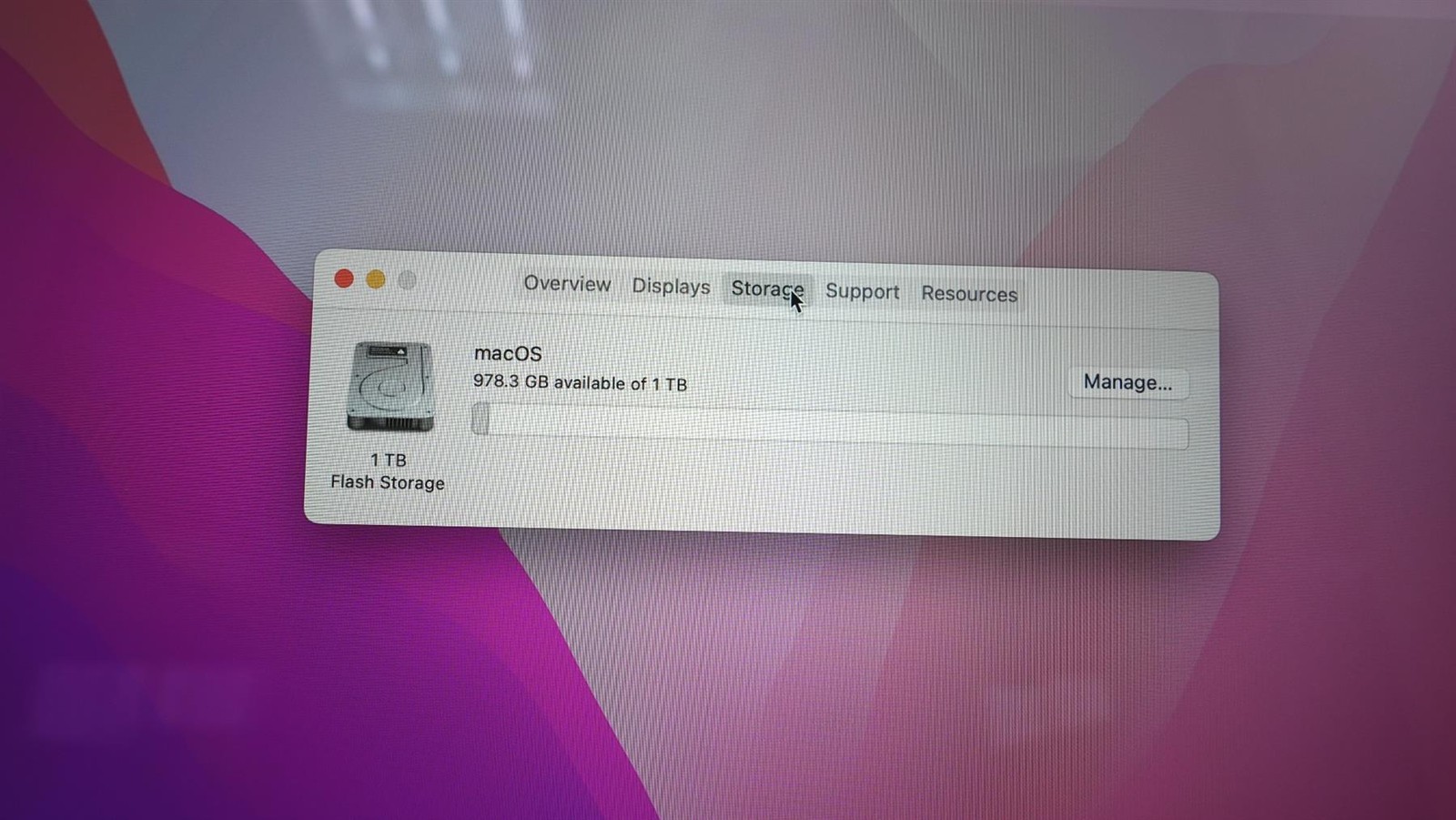
Task: Click the Manage... button
Action: [x=1127, y=383]
